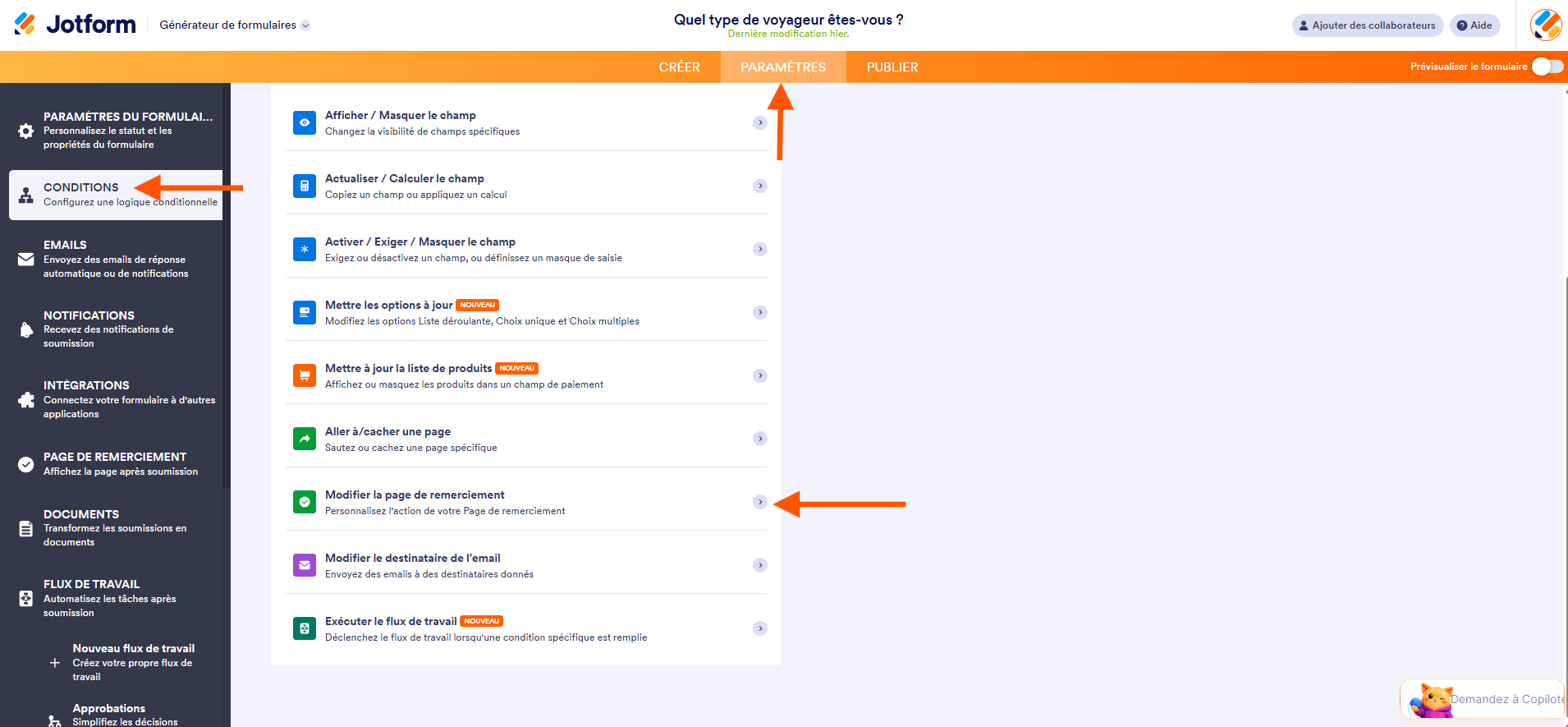Open the user avatar menu
The image size is (1568, 727).
[1546, 25]
